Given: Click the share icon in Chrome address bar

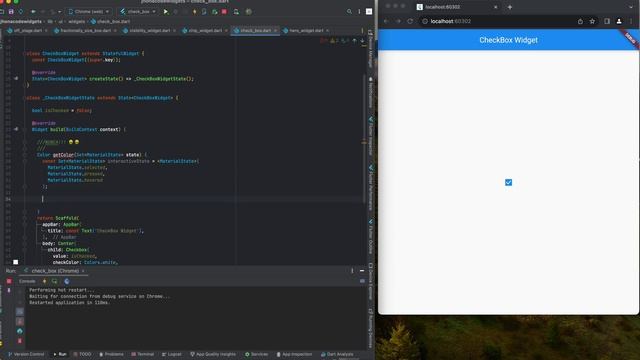Looking at the screenshot, I should (x=580, y=21).
